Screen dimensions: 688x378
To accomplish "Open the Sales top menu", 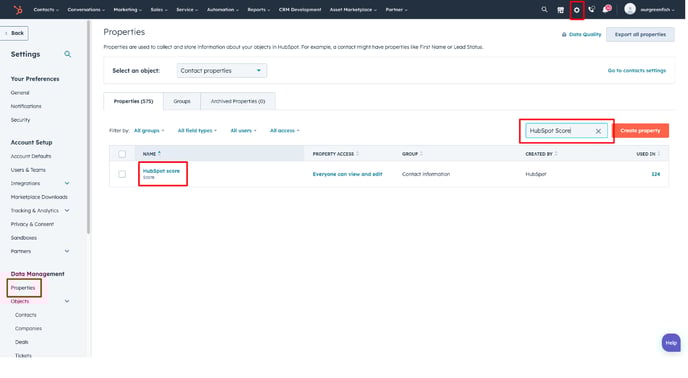I will point(159,10).
